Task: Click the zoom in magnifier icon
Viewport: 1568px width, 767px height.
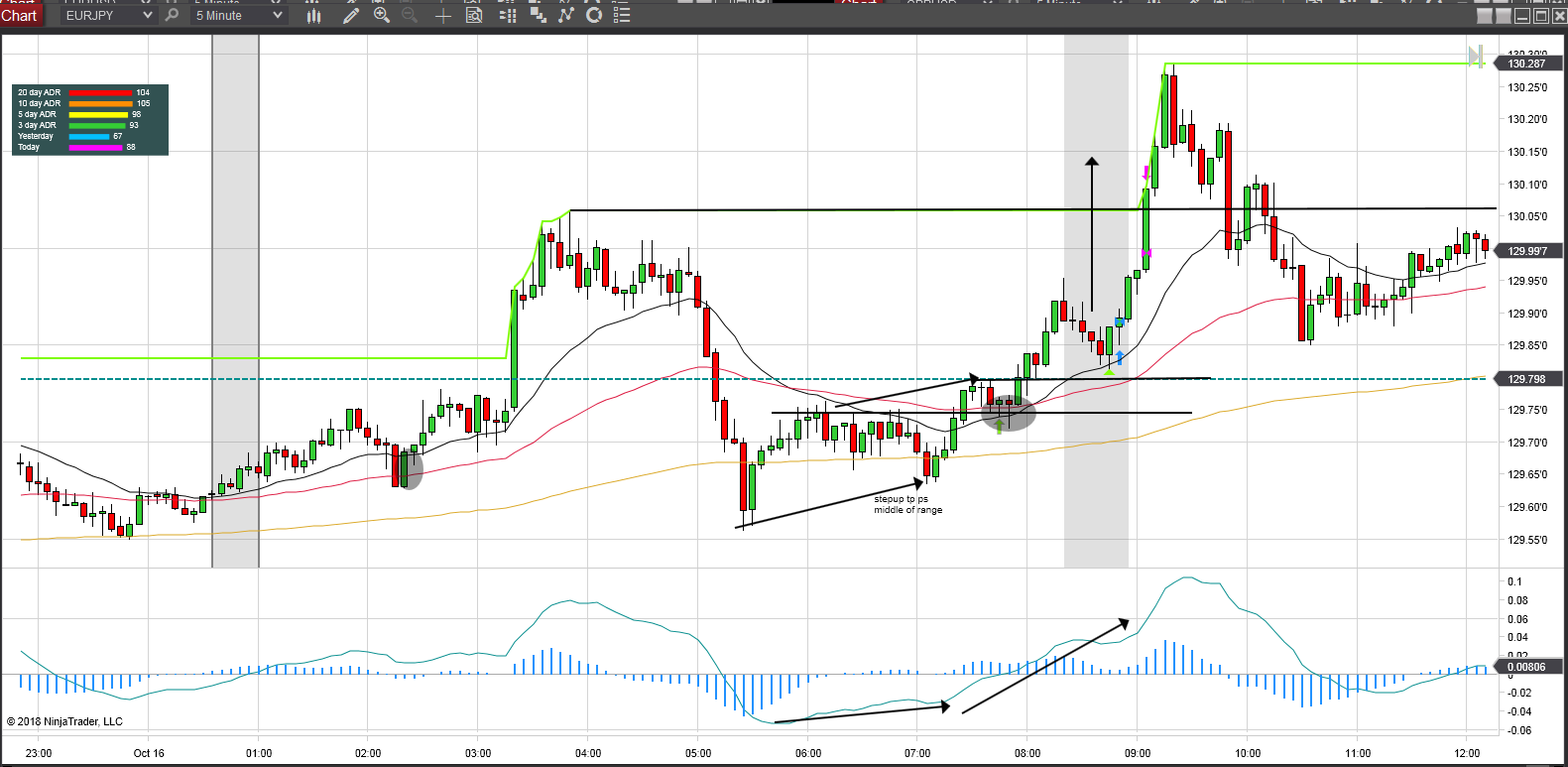Action: click(x=382, y=15)
